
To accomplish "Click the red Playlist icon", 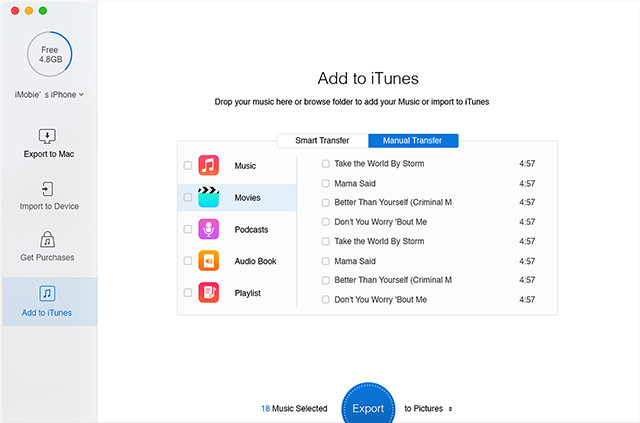I will [209, 293].
